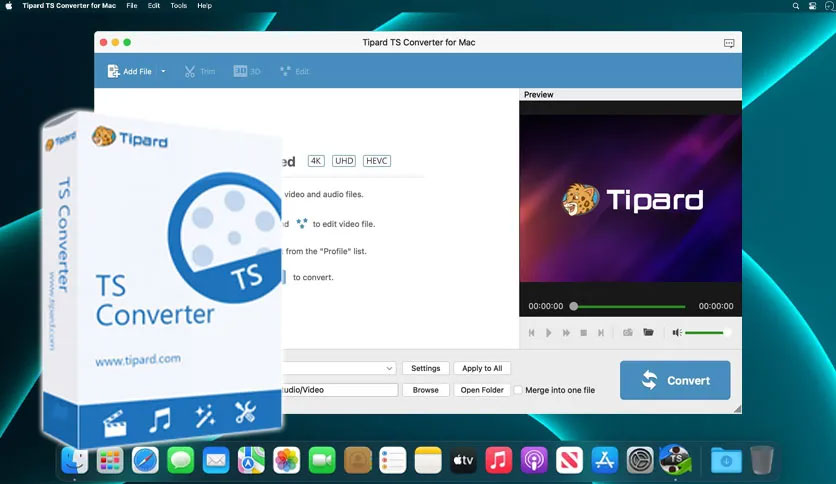Open Contacts from the dock

point(358,460)
